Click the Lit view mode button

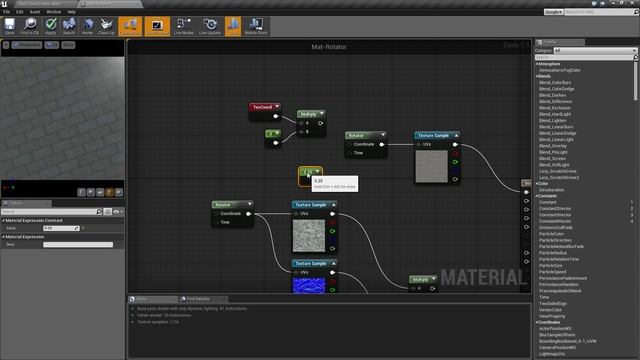point(52,45)
